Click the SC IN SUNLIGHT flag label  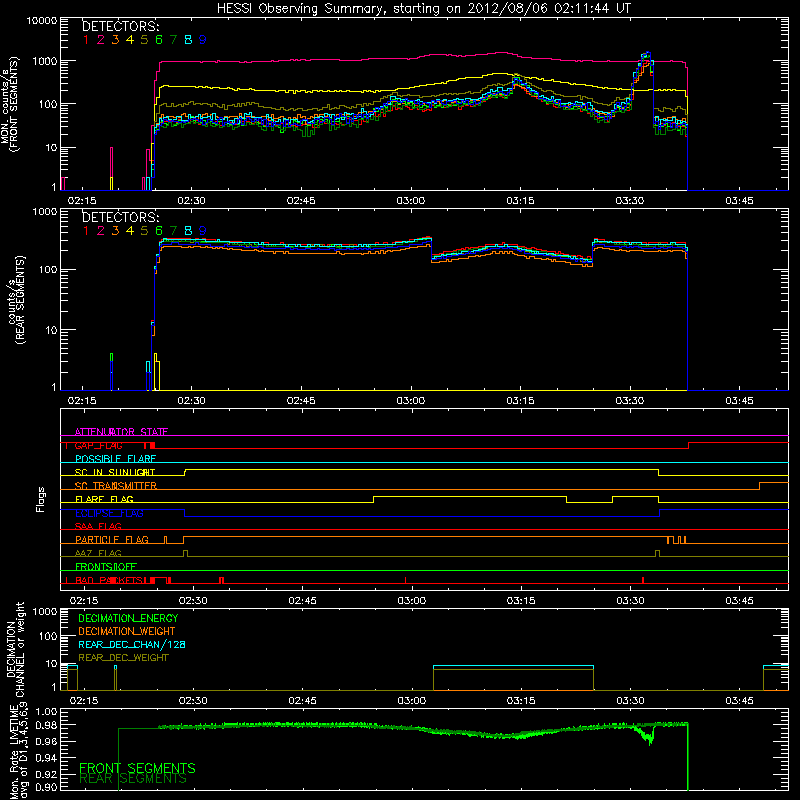[115, 472]
